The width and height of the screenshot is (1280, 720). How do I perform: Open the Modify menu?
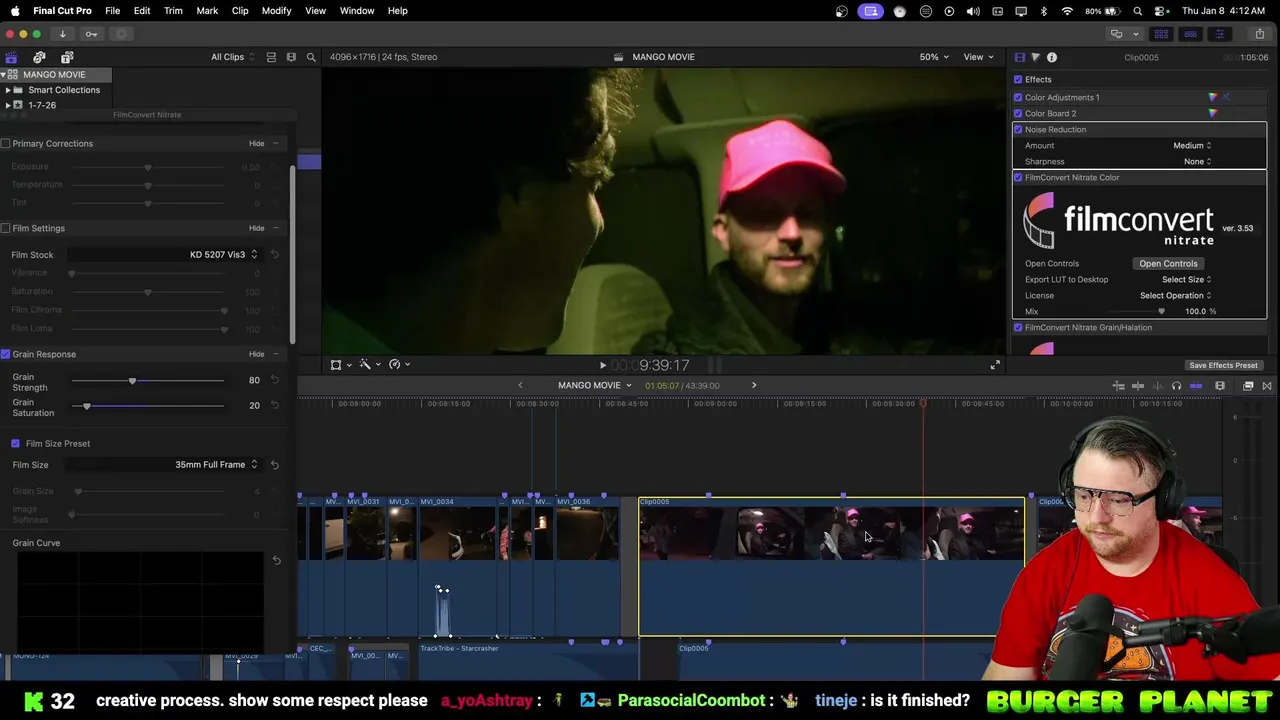click(276, 11)
